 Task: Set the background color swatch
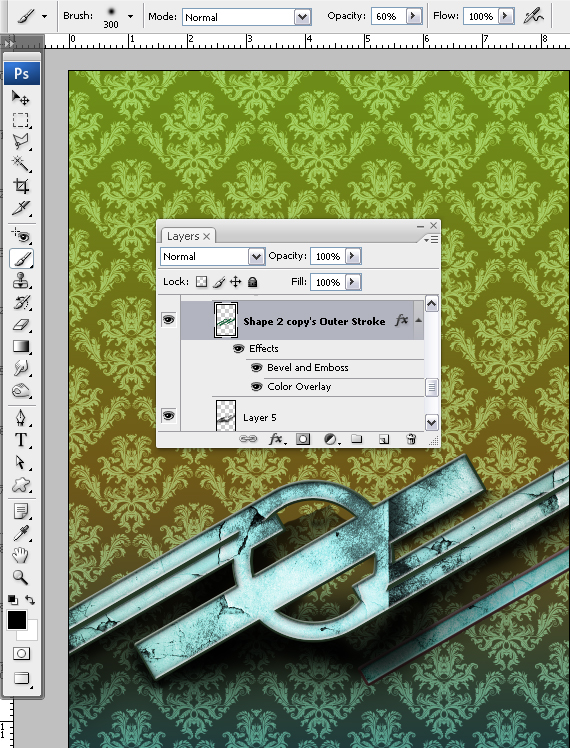(x=31, y=632)
